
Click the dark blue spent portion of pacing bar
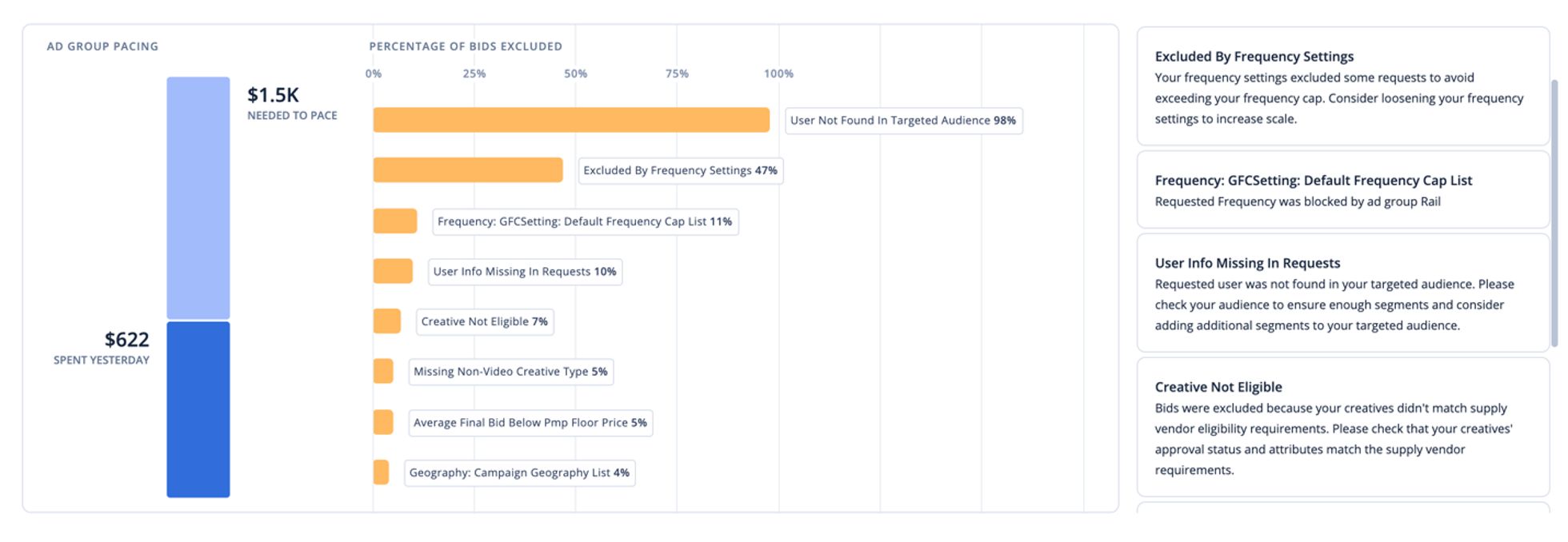pos(198,408)
